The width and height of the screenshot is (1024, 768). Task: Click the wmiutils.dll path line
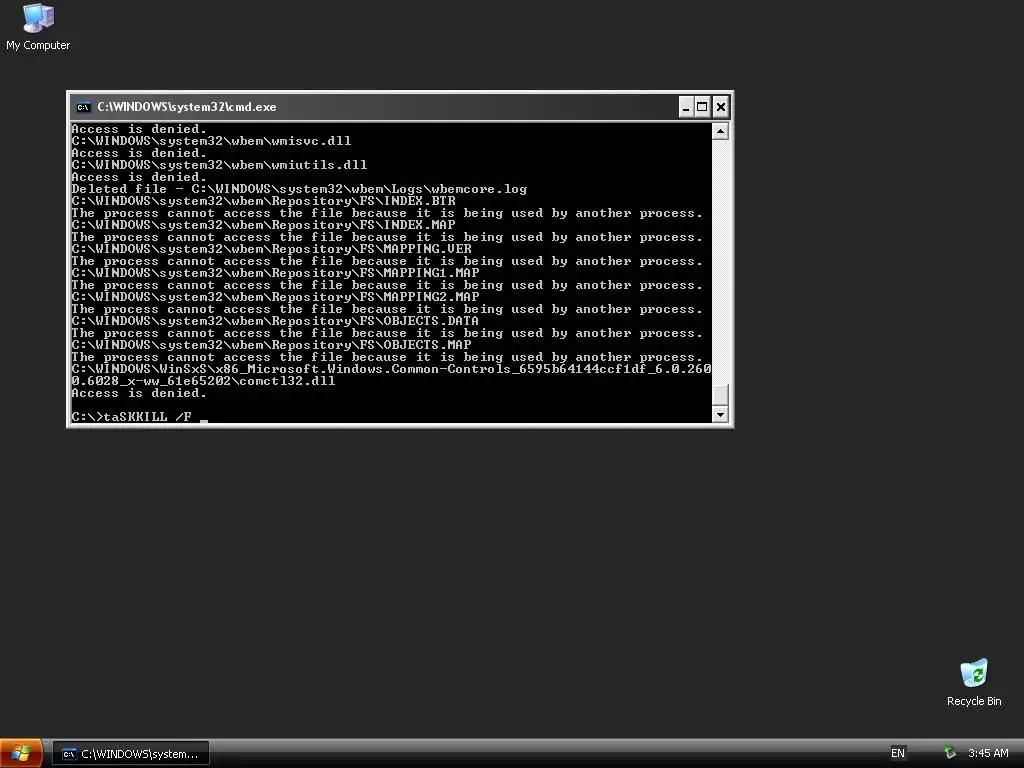coord(219,165)
